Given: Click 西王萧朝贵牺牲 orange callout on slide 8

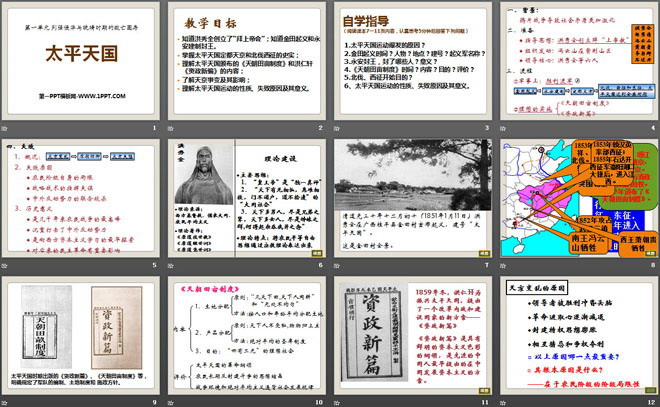Looking at the screenshot, I should tap(638, 243).
